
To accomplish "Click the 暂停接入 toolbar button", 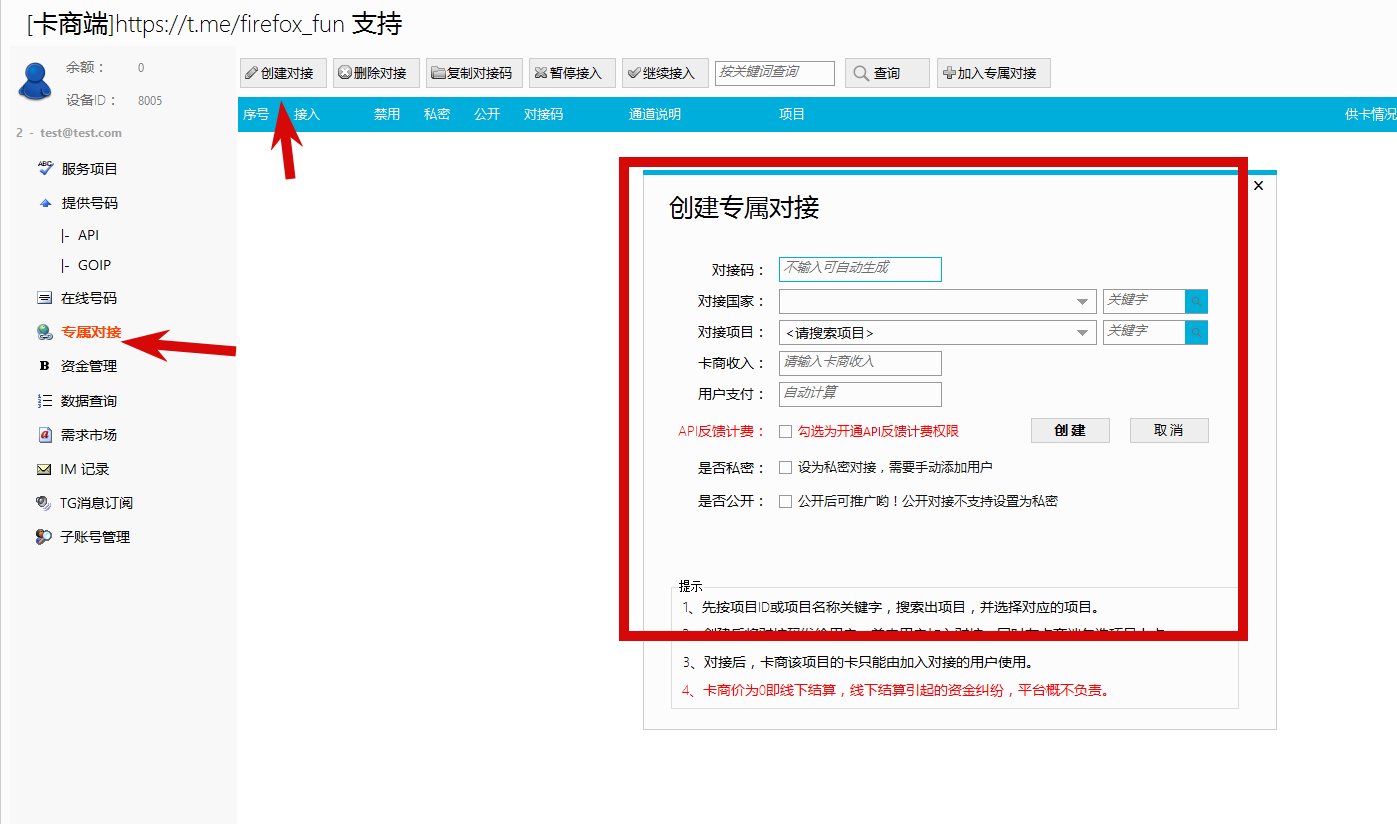I will click(572, 73).
